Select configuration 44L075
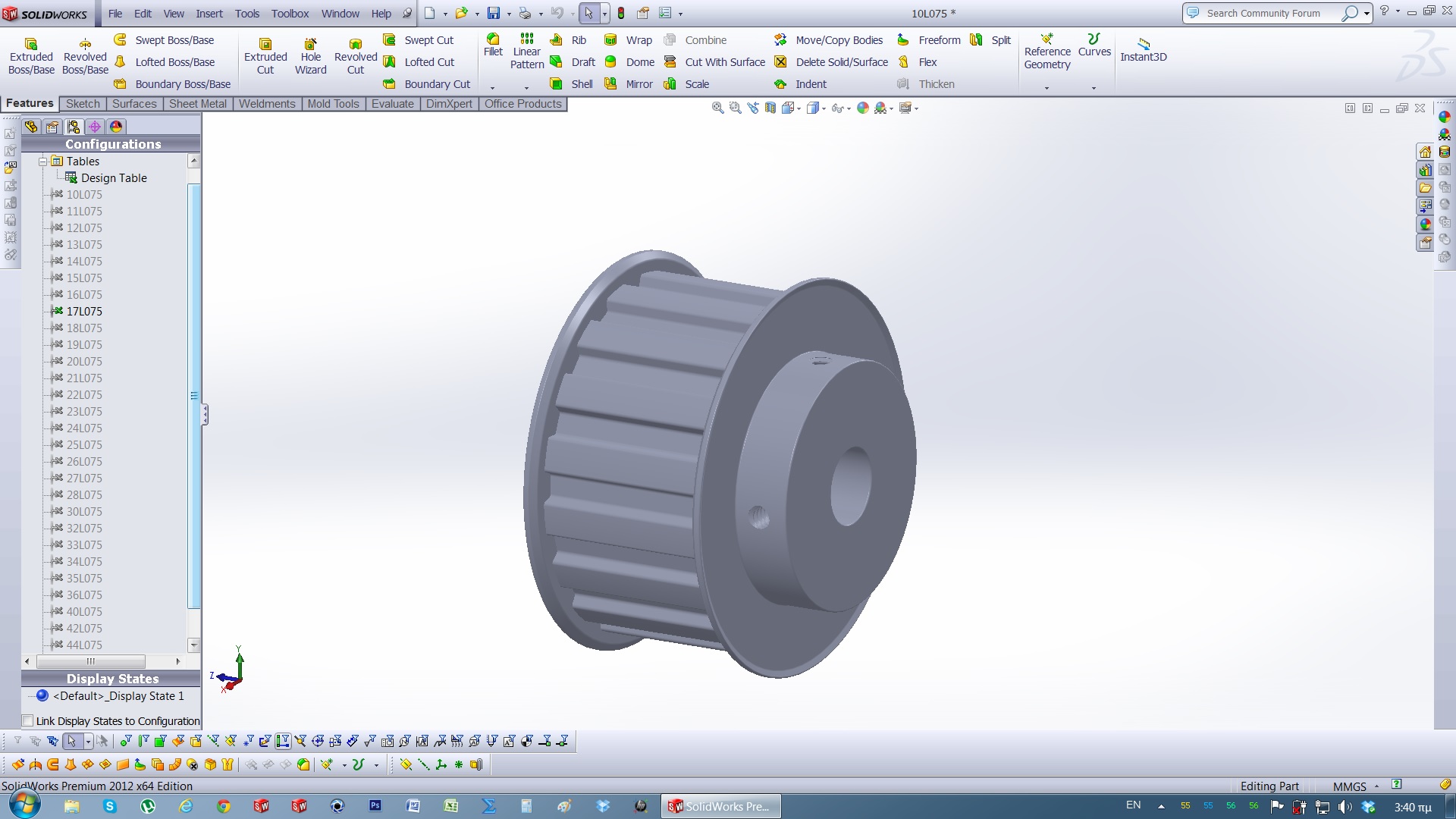1456x819 pixels. pos(77,645)
